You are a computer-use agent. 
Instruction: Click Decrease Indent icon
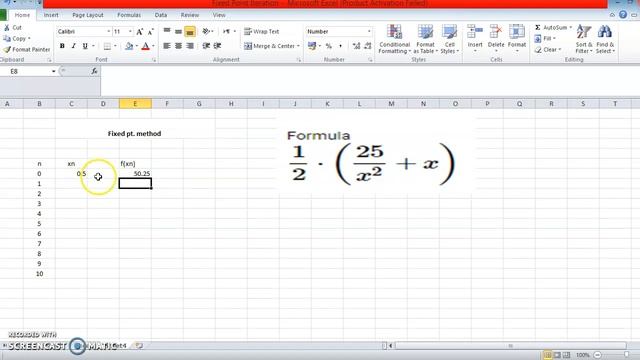206,46
